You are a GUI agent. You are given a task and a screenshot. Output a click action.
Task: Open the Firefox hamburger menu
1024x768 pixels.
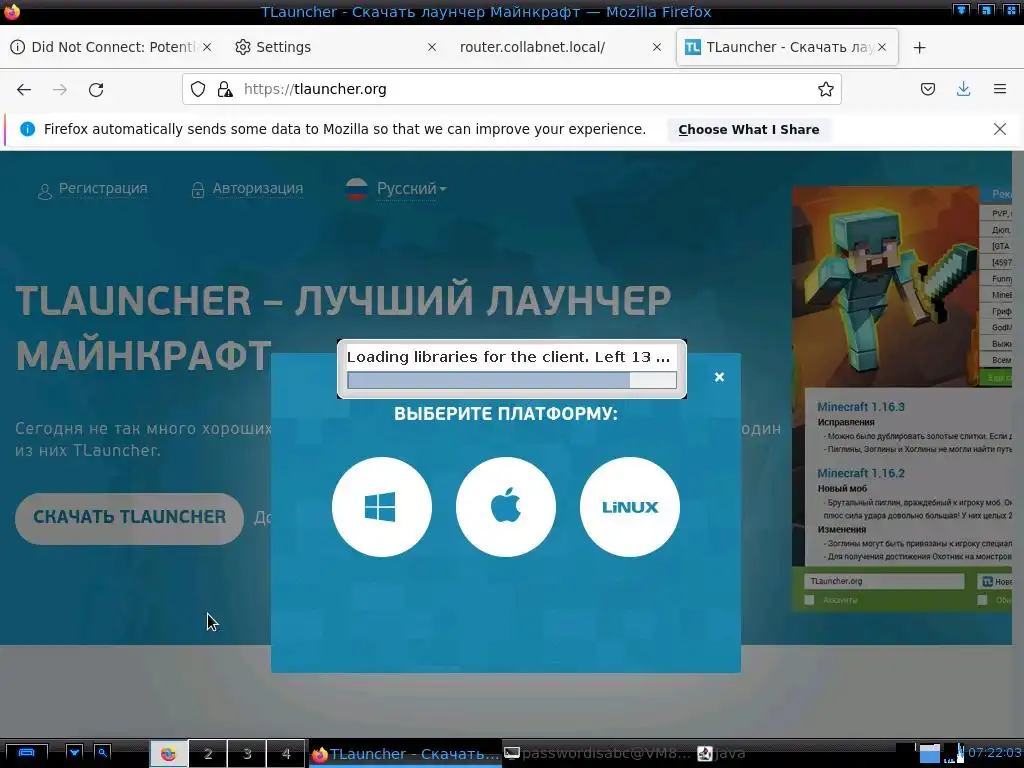[x=999, y=89]
